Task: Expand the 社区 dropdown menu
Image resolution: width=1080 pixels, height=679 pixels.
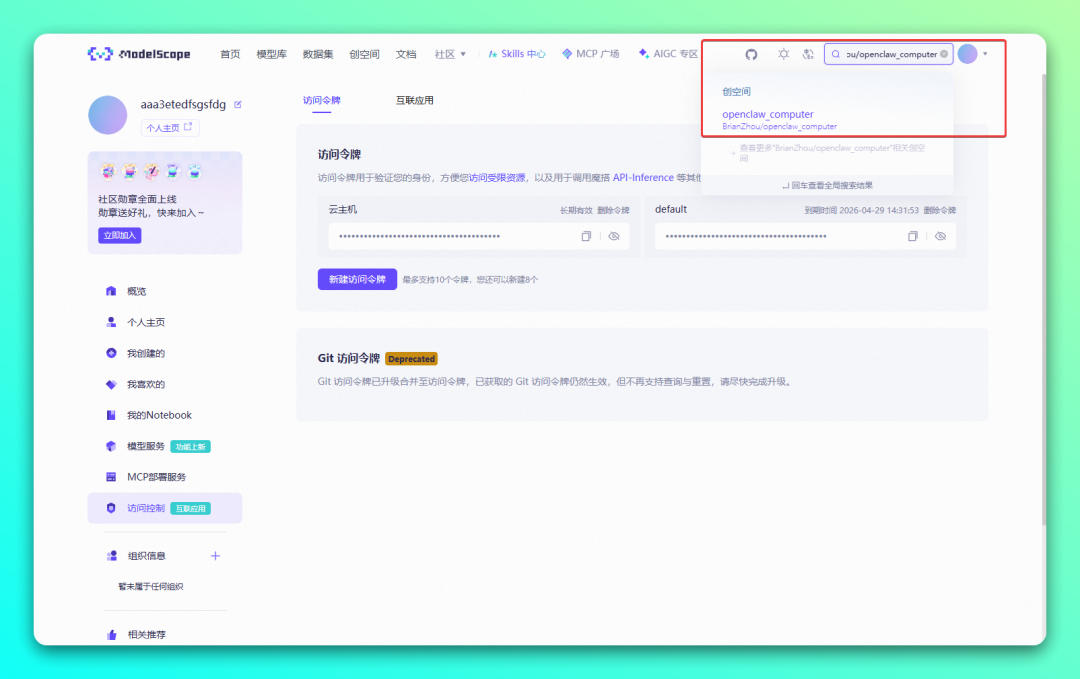Action: [x=448, y=54]
